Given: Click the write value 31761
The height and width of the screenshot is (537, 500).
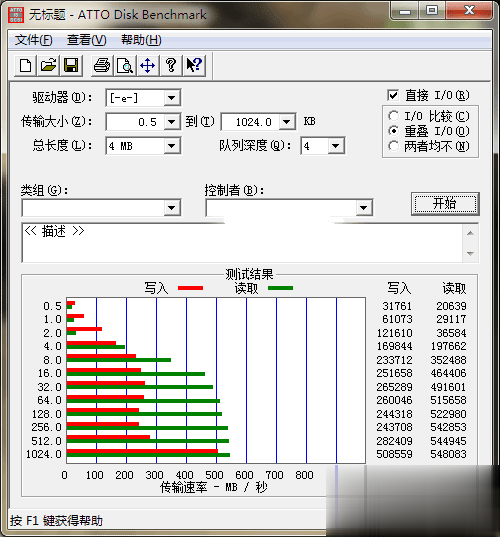Looking at the screenshot, I should [397, 306].
